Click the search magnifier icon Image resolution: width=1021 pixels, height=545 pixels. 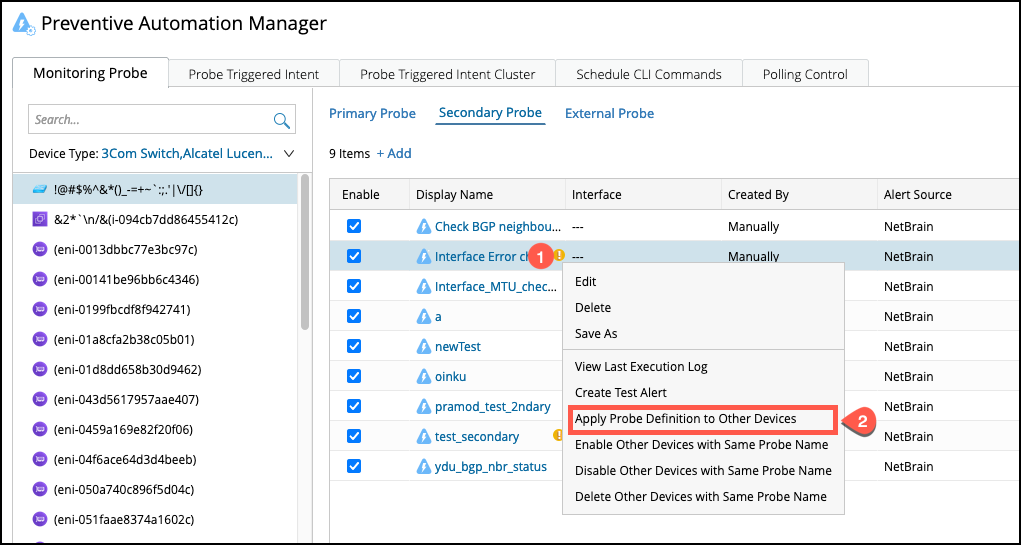click(x=282, y=120)
